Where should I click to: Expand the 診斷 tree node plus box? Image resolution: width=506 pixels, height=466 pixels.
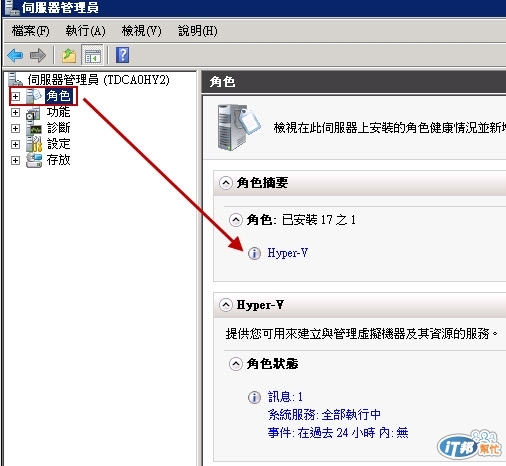[x=15, y=128]
